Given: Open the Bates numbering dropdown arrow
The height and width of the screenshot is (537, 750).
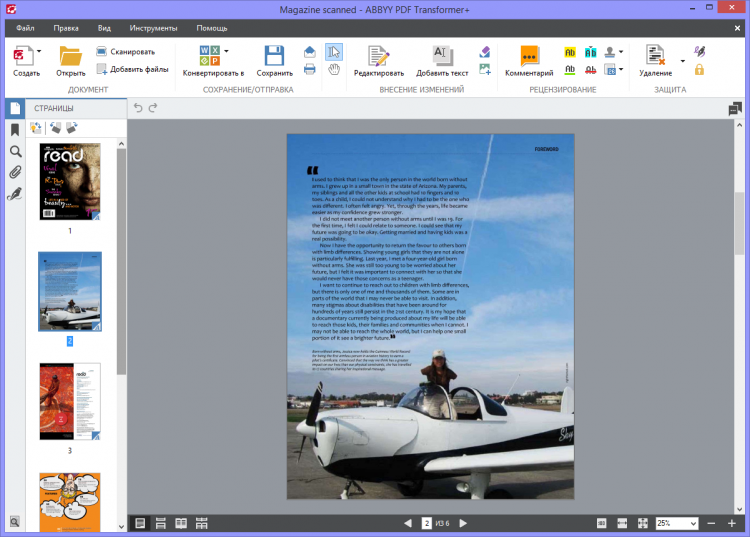Looking at the screenshot, I should click(621, 69).
